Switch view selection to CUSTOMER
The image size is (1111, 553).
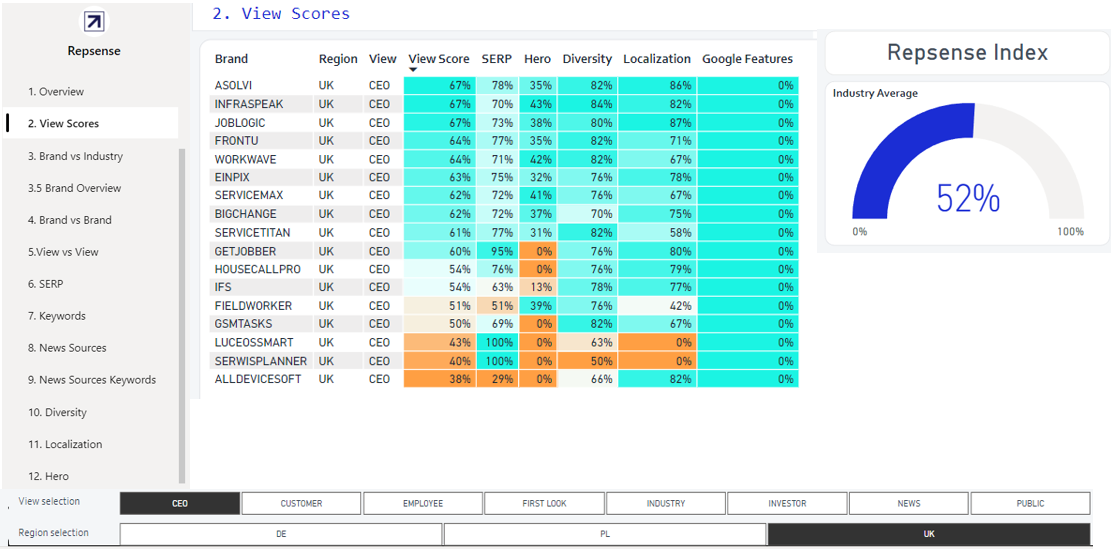click(x=301, y=503)
